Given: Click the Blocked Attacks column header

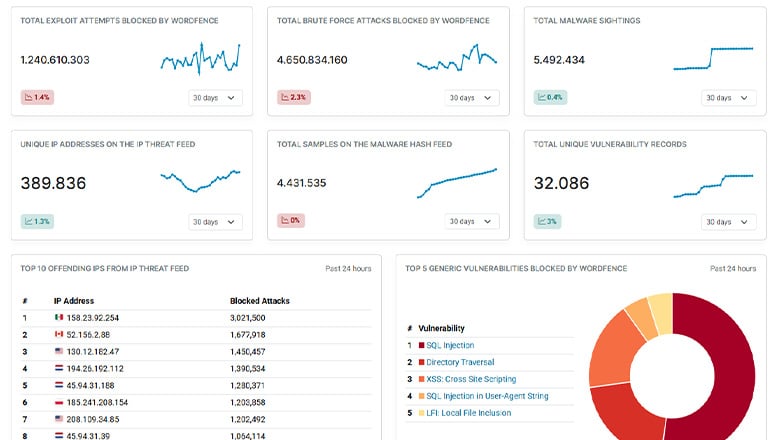Looking at the screenshot, I should 260,300.
